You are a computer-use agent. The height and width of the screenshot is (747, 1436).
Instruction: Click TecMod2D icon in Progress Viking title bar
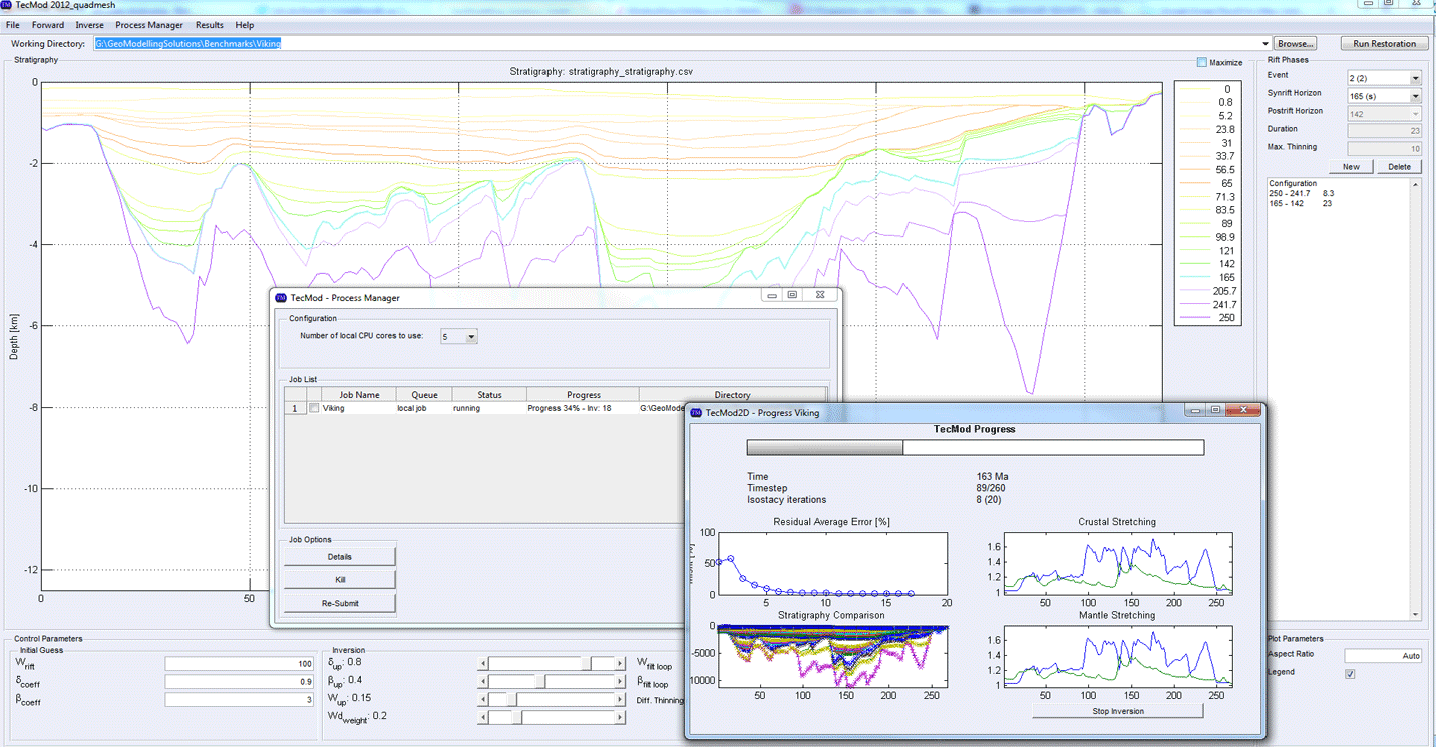point(696,412)
